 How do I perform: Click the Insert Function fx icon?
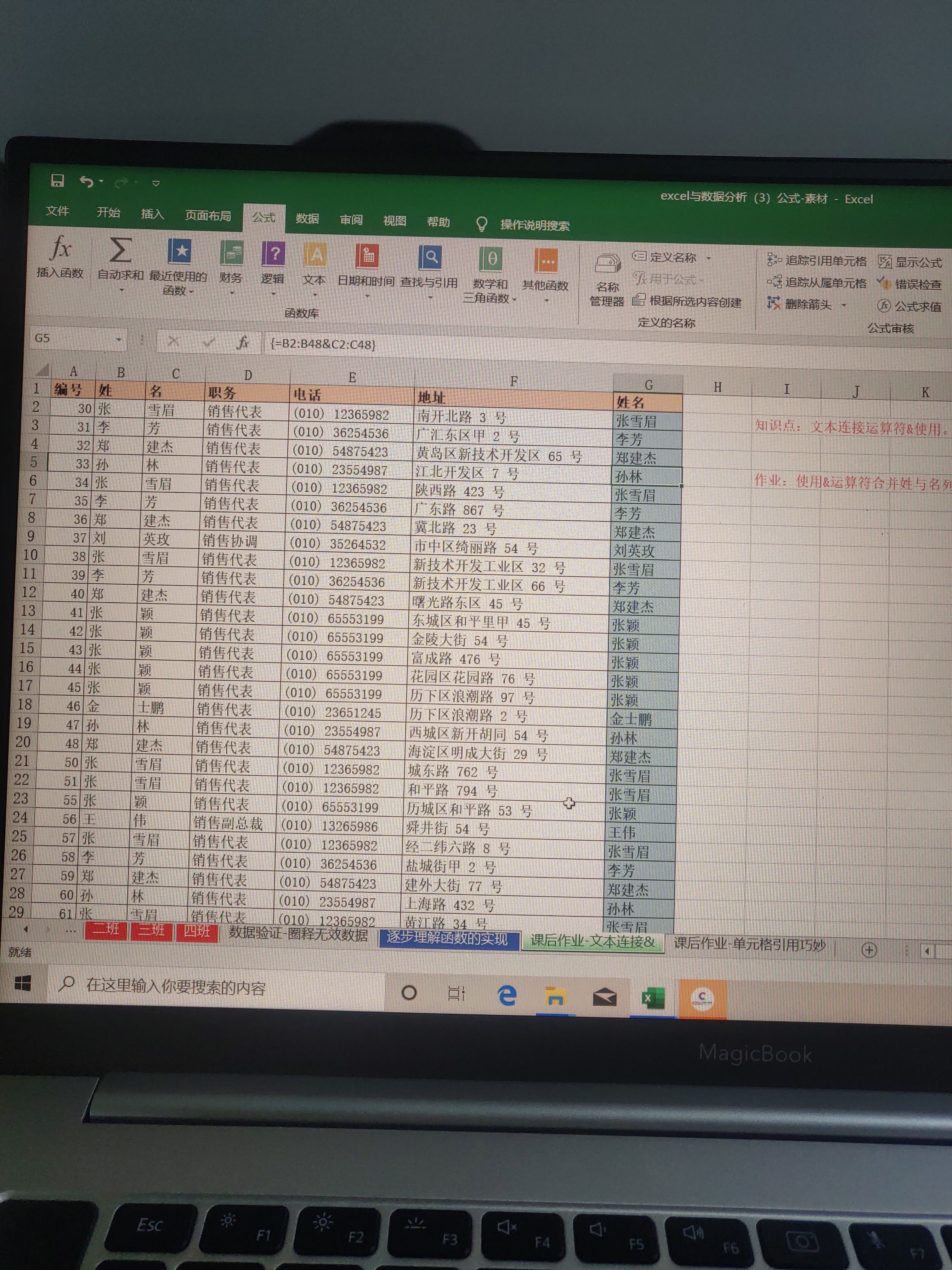(x=61, y=249)
